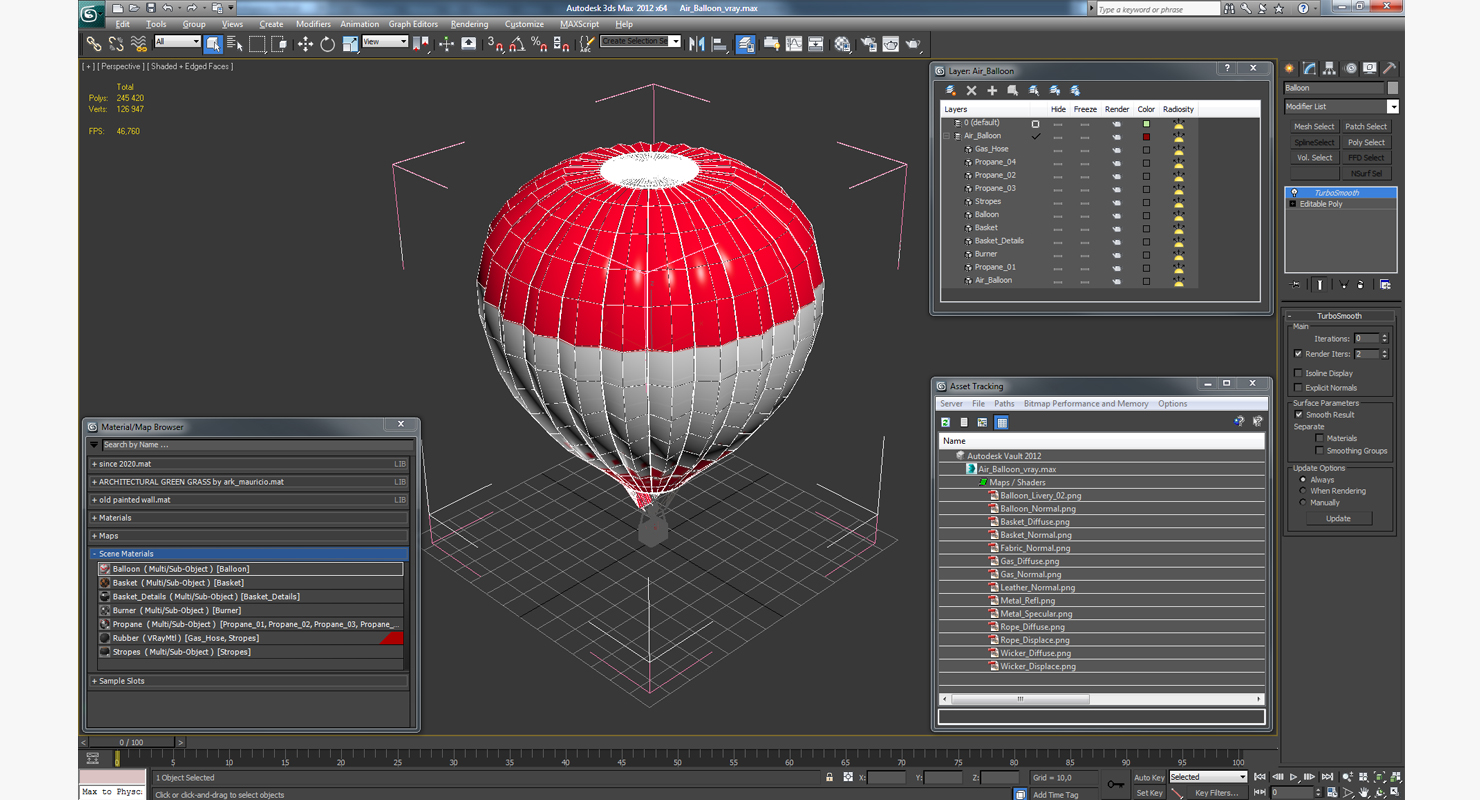Screen dimensions: 1480x800
Task: Open Create Selection Set dropdown
Action: [640, 42]
